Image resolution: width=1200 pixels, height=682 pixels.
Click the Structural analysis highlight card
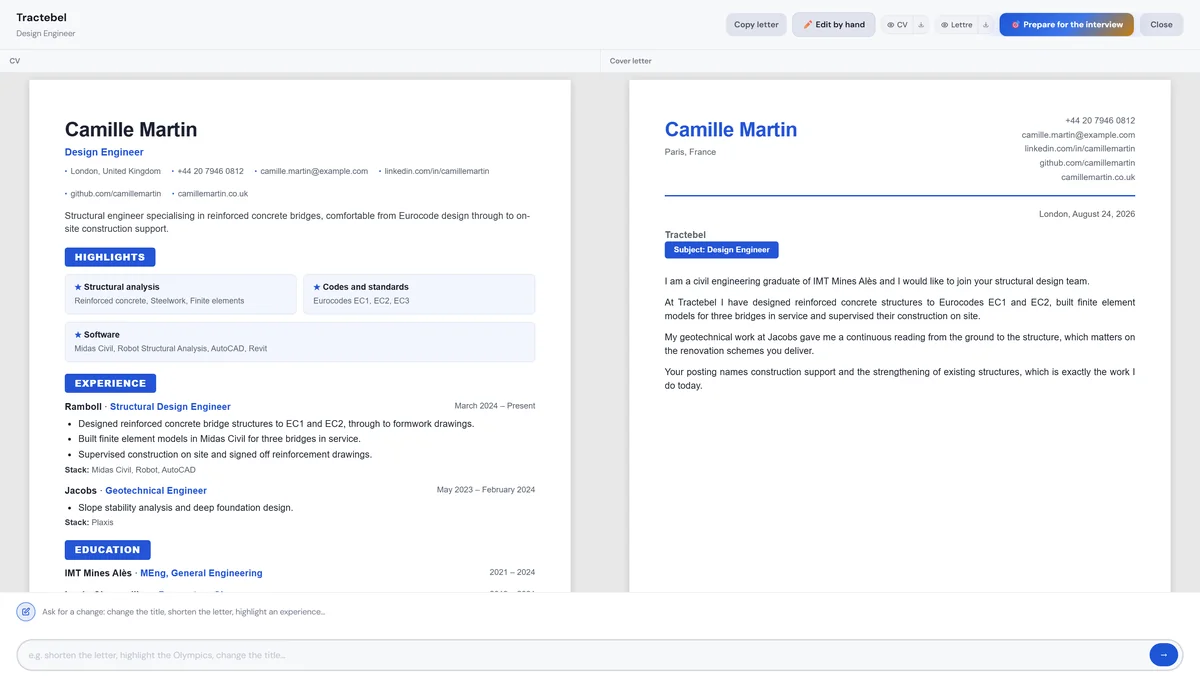(181, 294)
